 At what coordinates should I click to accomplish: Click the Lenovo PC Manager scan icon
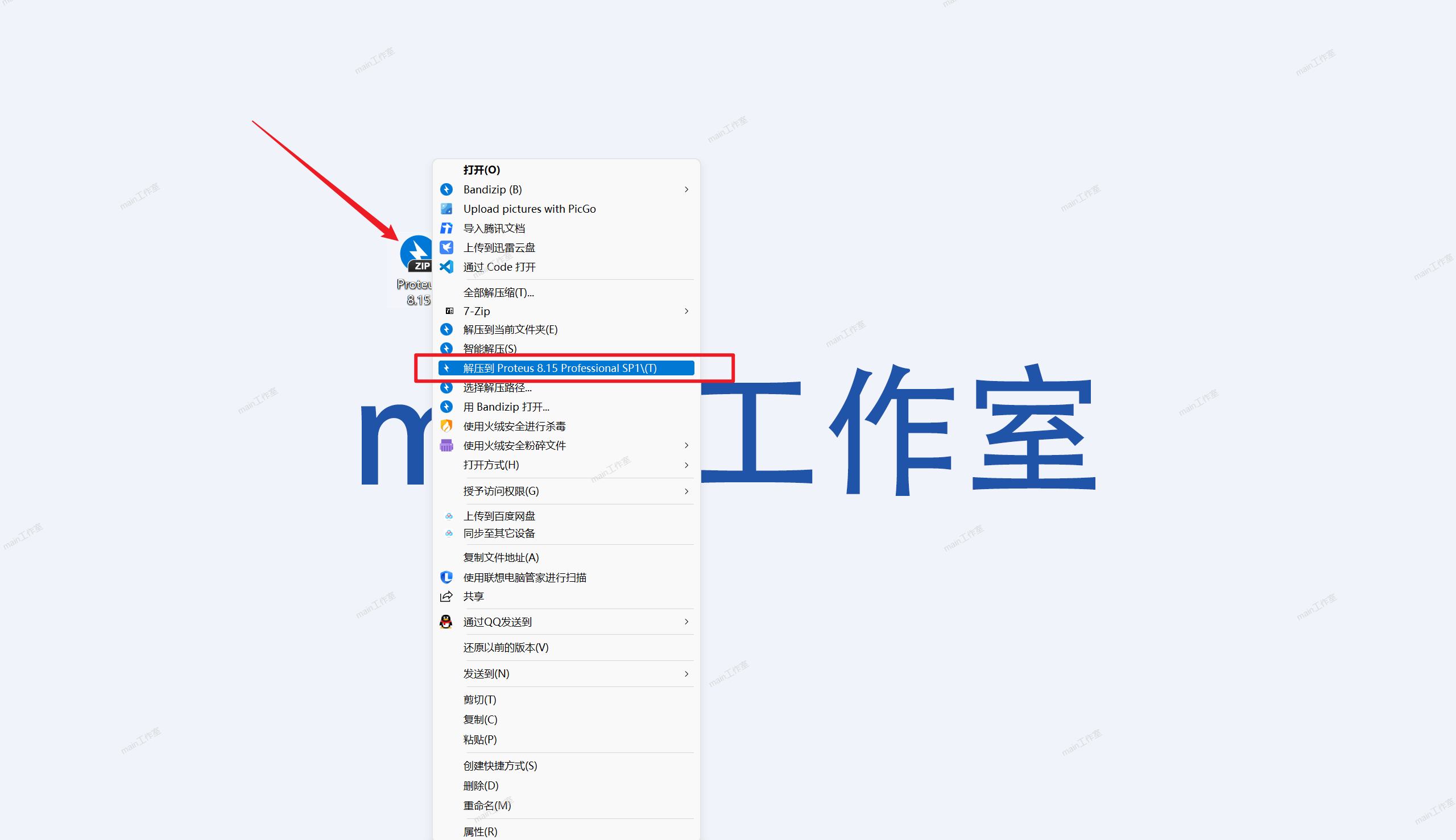click(x=446, y=577)
